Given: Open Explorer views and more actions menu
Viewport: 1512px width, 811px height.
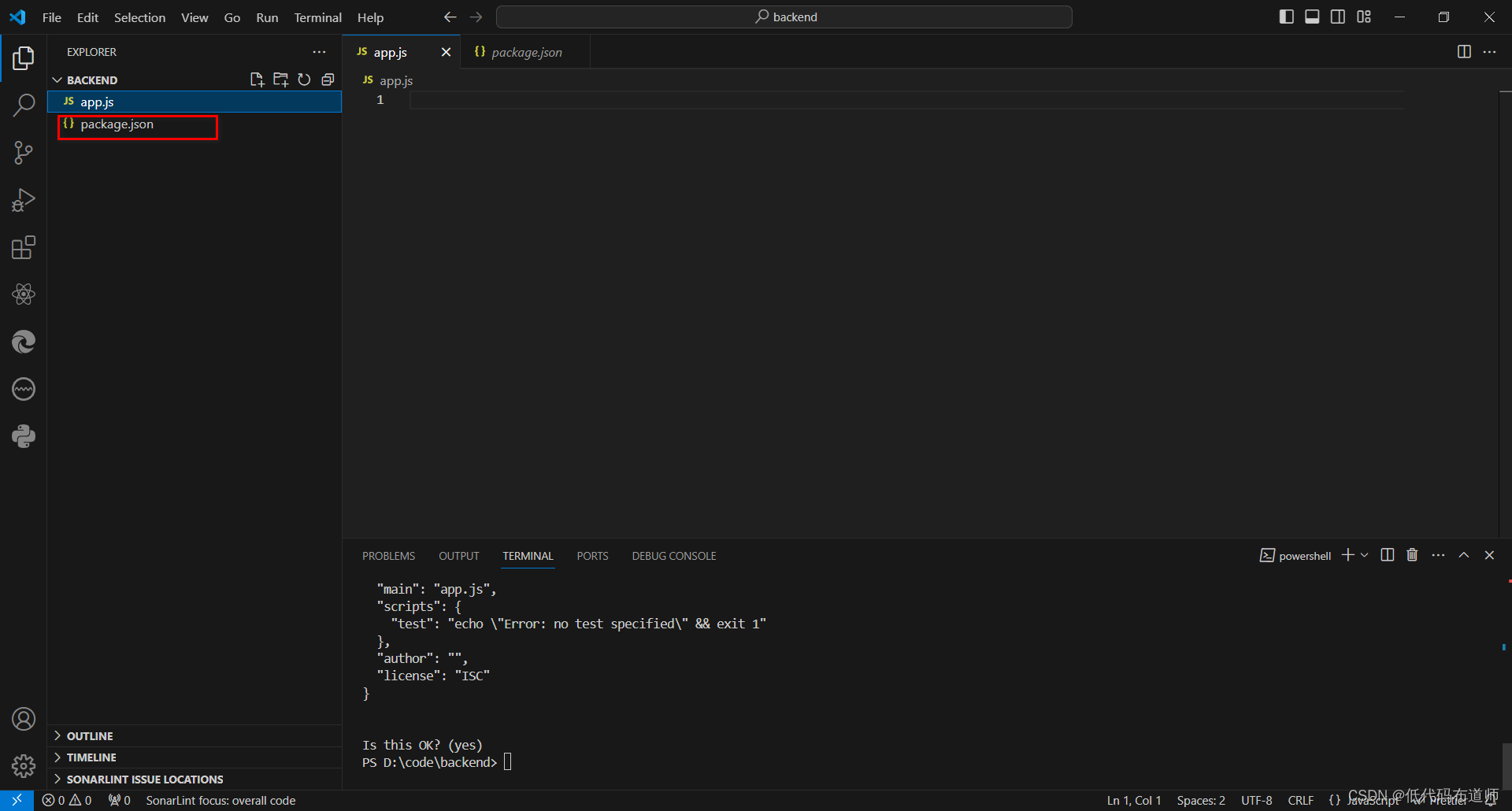Looking at the screenshot, I should [x=319, y=52].
